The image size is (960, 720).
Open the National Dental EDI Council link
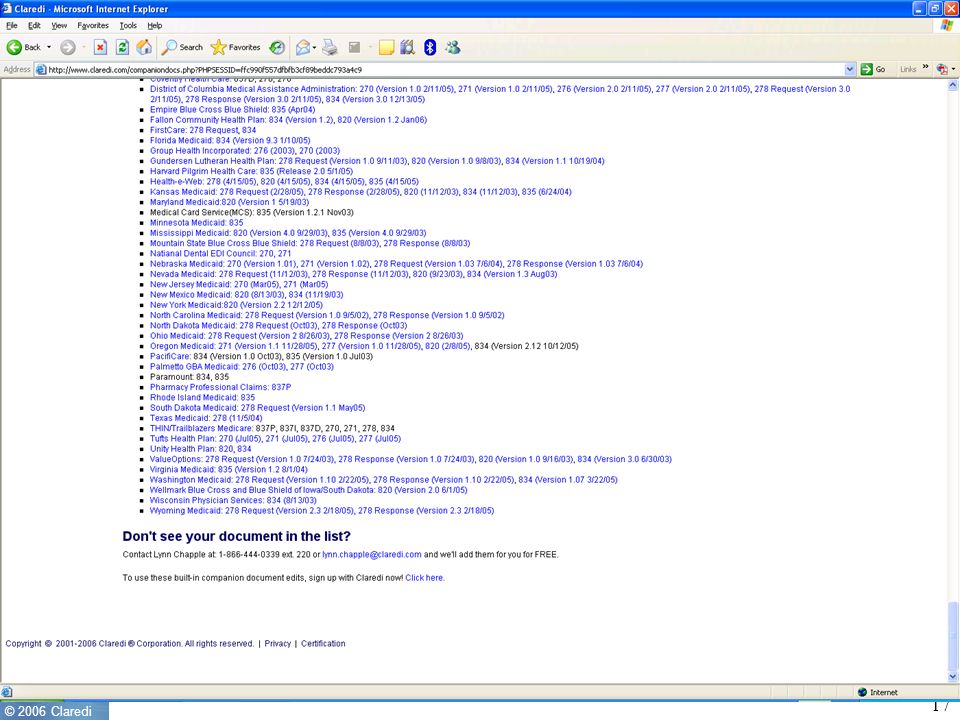tap(220, 253)
